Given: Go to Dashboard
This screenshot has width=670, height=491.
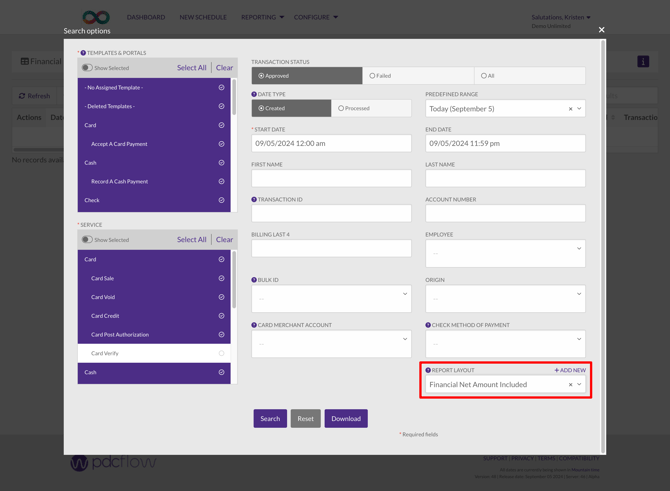Looking at the screenshot, I should (146, 17).
